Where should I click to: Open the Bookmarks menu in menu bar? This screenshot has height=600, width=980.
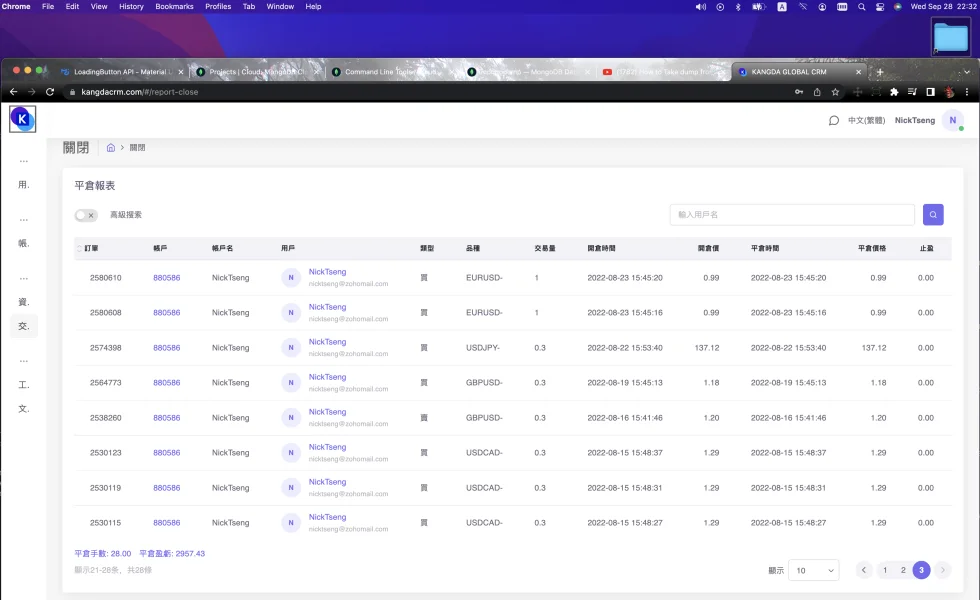point(174,7)
